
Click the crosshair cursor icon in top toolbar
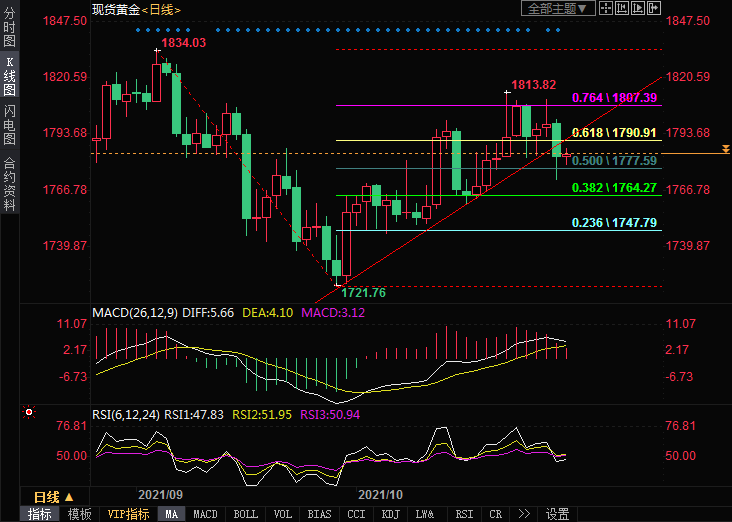point(607,9)
